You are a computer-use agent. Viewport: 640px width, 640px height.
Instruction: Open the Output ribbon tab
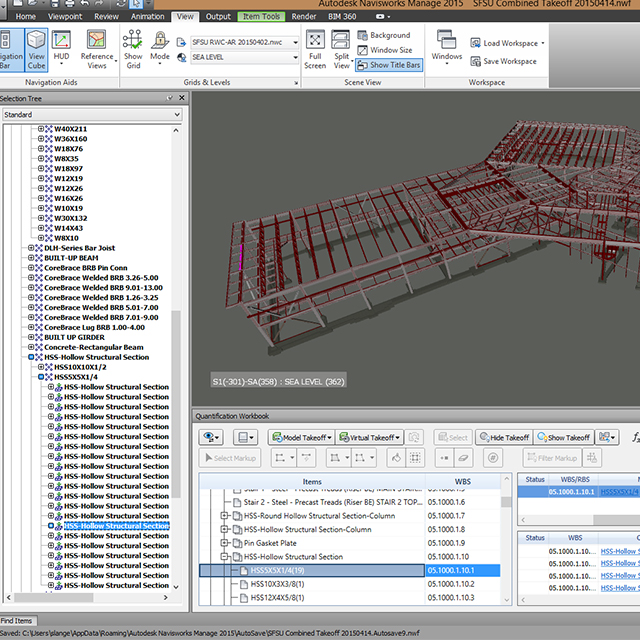click(218, 17)
